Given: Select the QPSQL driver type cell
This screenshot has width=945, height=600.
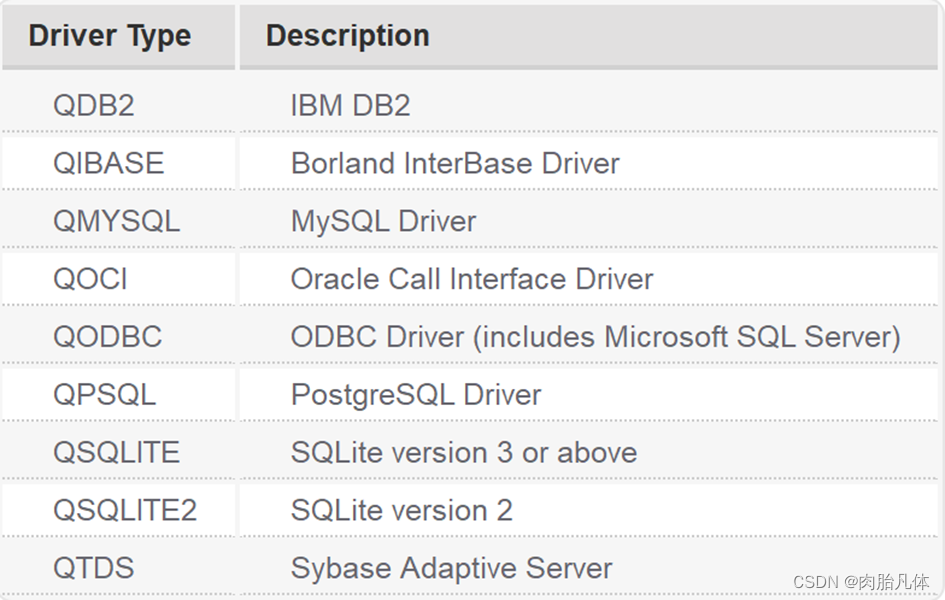Looking at the screenshot, I should pos(118,395).
